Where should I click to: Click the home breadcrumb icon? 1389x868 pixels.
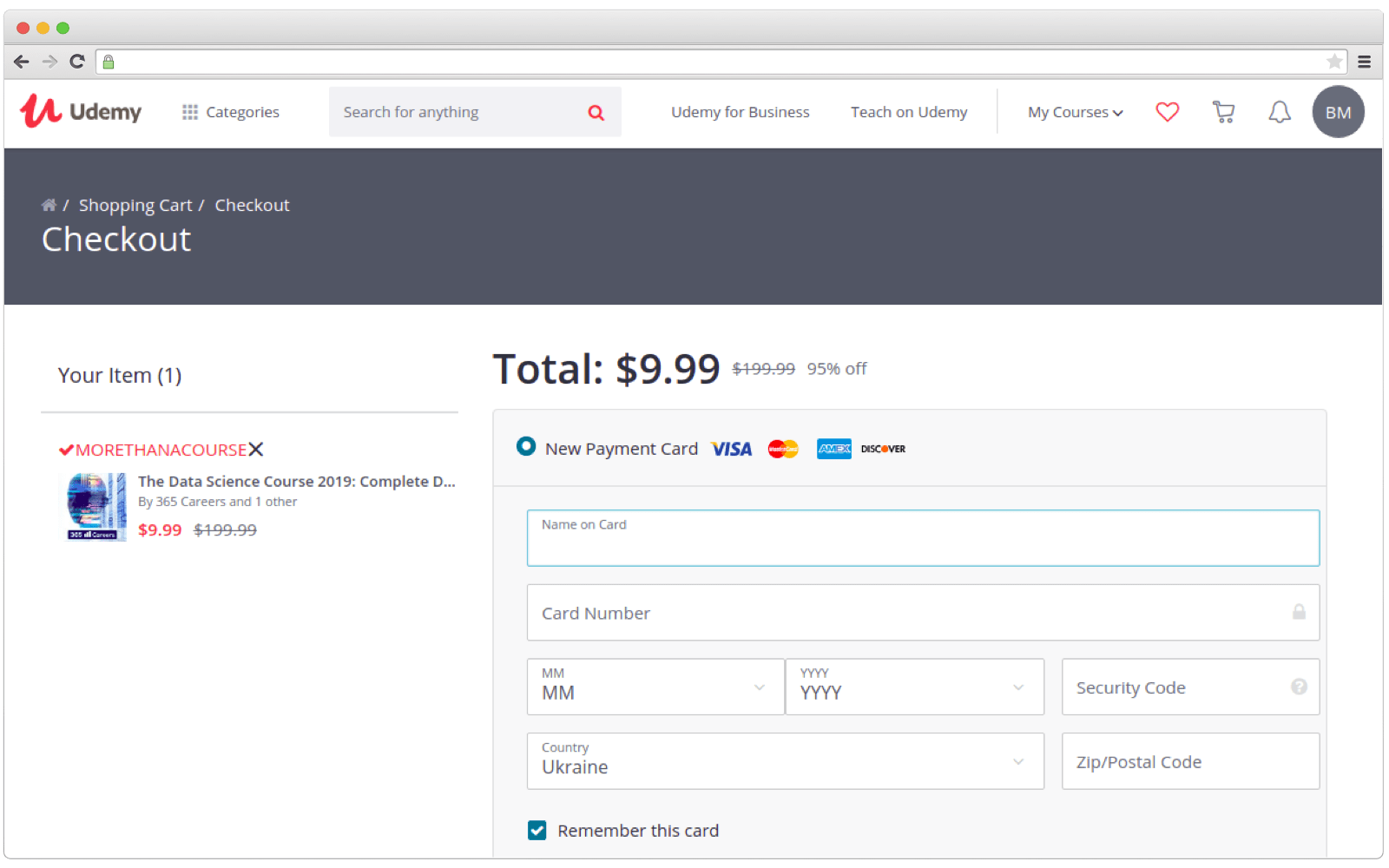pyautogui.click(x=49, y=205)
